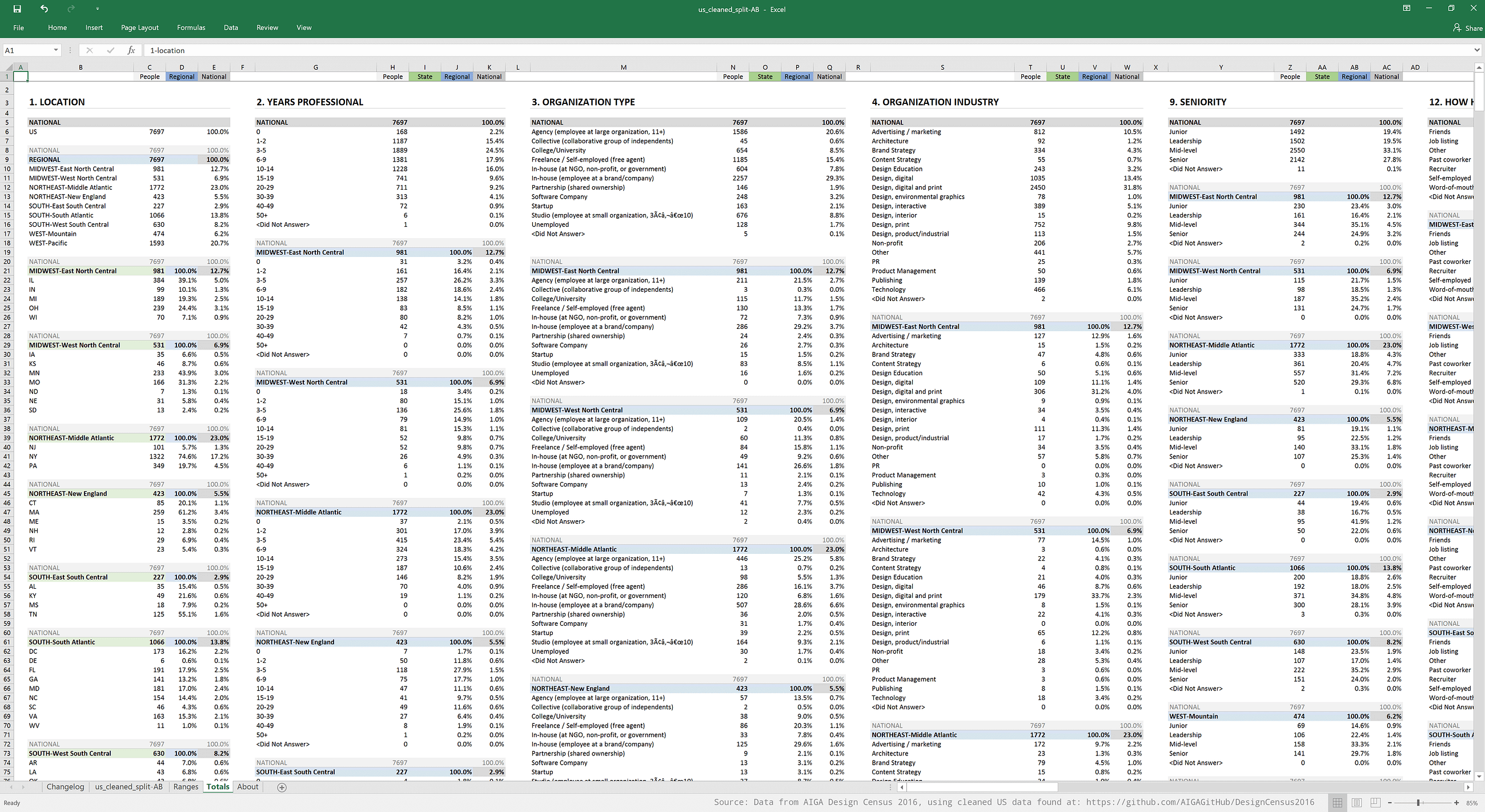Switch to Page Break Preview view
Viewport: 1485px width, 812px height.
click(x=1375, y=803)
